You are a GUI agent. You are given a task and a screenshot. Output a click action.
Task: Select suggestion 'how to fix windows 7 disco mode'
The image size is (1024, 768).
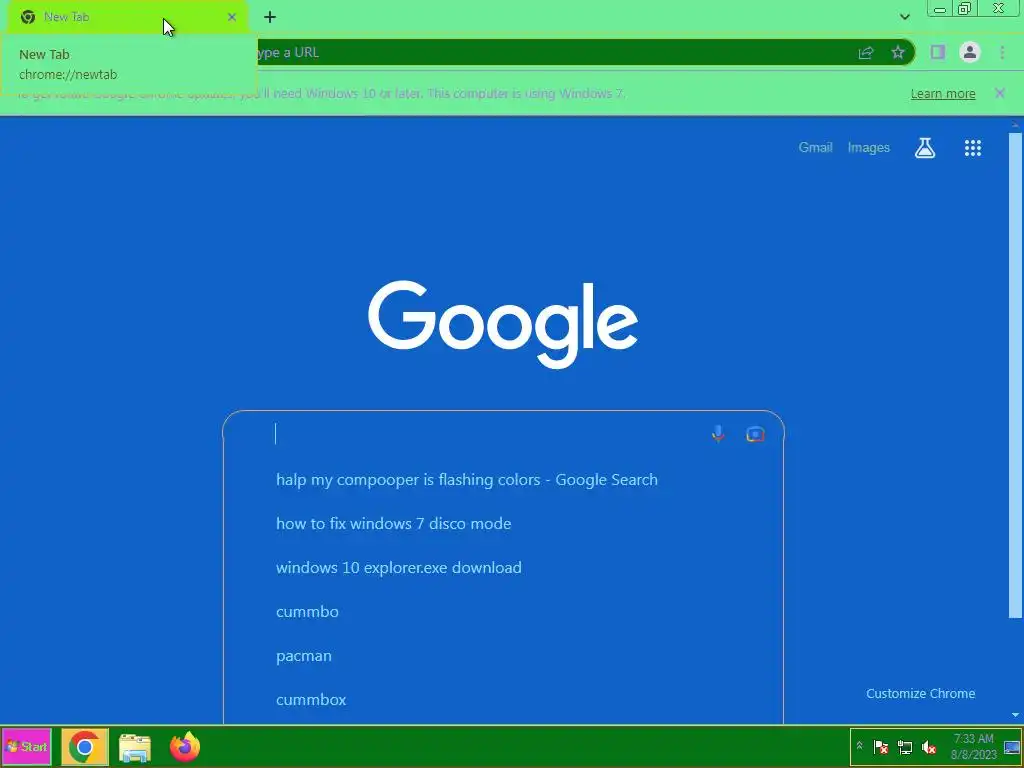[503, 524]
